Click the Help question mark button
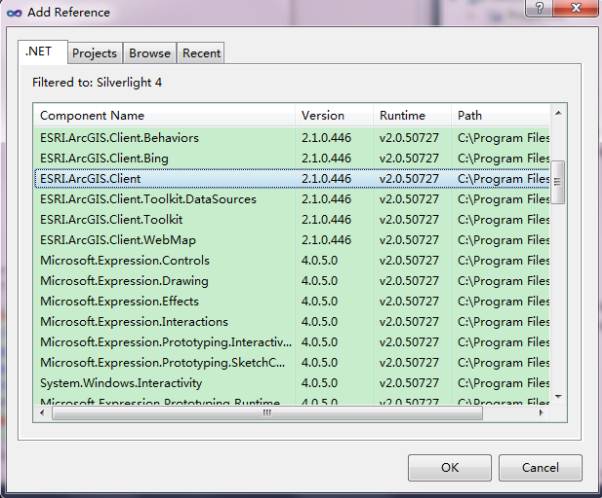Screen dimensions: 602x498 point(539,8)
